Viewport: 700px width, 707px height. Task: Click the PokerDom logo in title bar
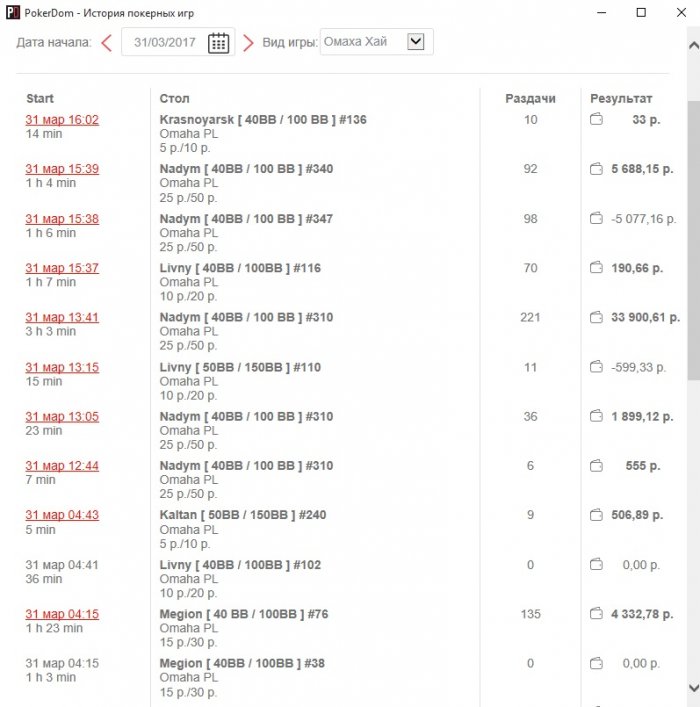13,12
